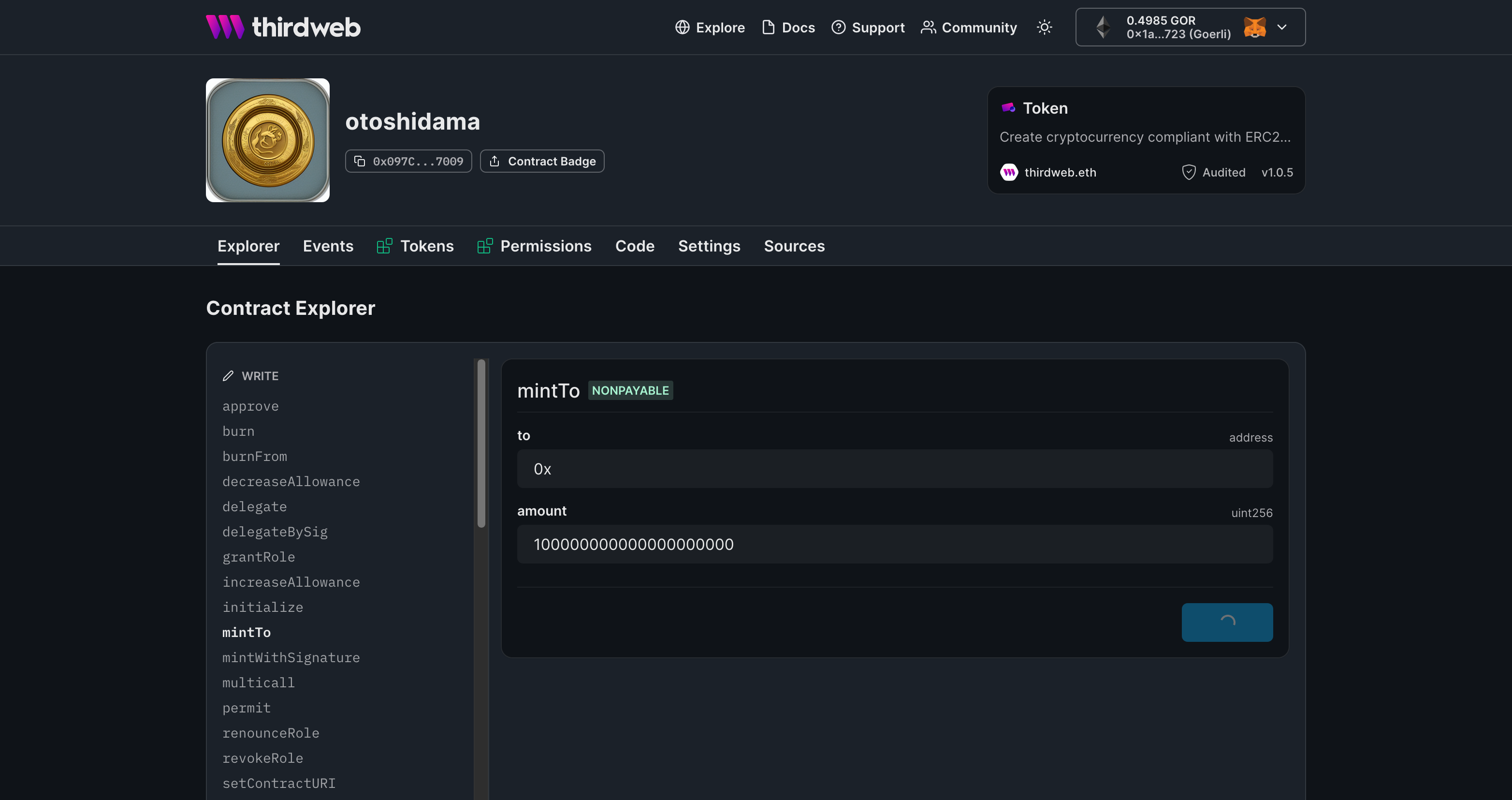The image size is (1512, 800).
Task: Click the thirdweb logo icon
Action: pyautogui.click(x=225, y=27)
